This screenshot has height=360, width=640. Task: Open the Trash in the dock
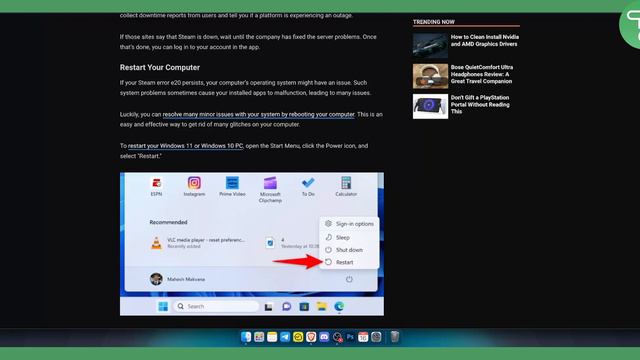[x=394, y=337]
